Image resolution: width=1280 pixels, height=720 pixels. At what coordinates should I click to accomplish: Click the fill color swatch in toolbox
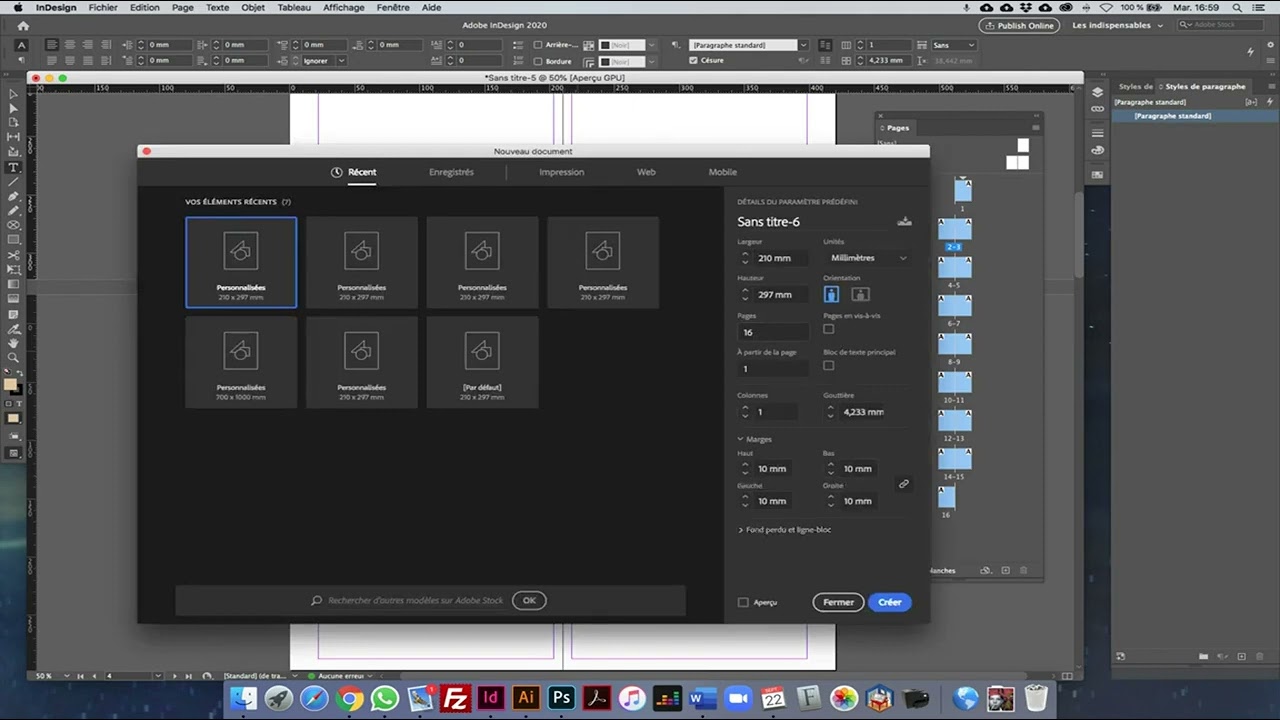pos(10,384)
